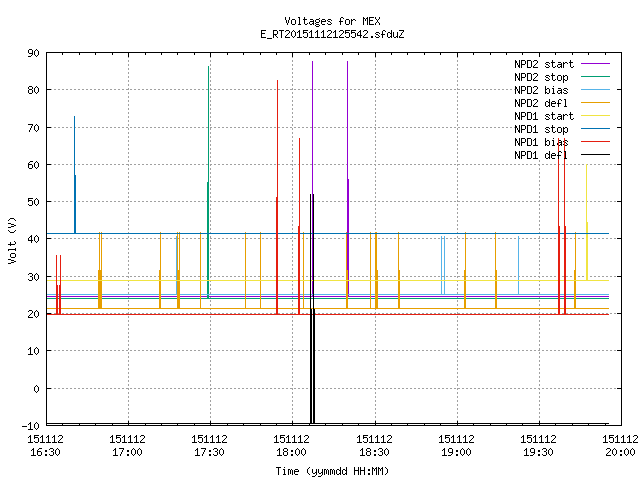Click the y-axis tick label 50
The height and width of the screenshot is (480, 640).
click(33, 202)
